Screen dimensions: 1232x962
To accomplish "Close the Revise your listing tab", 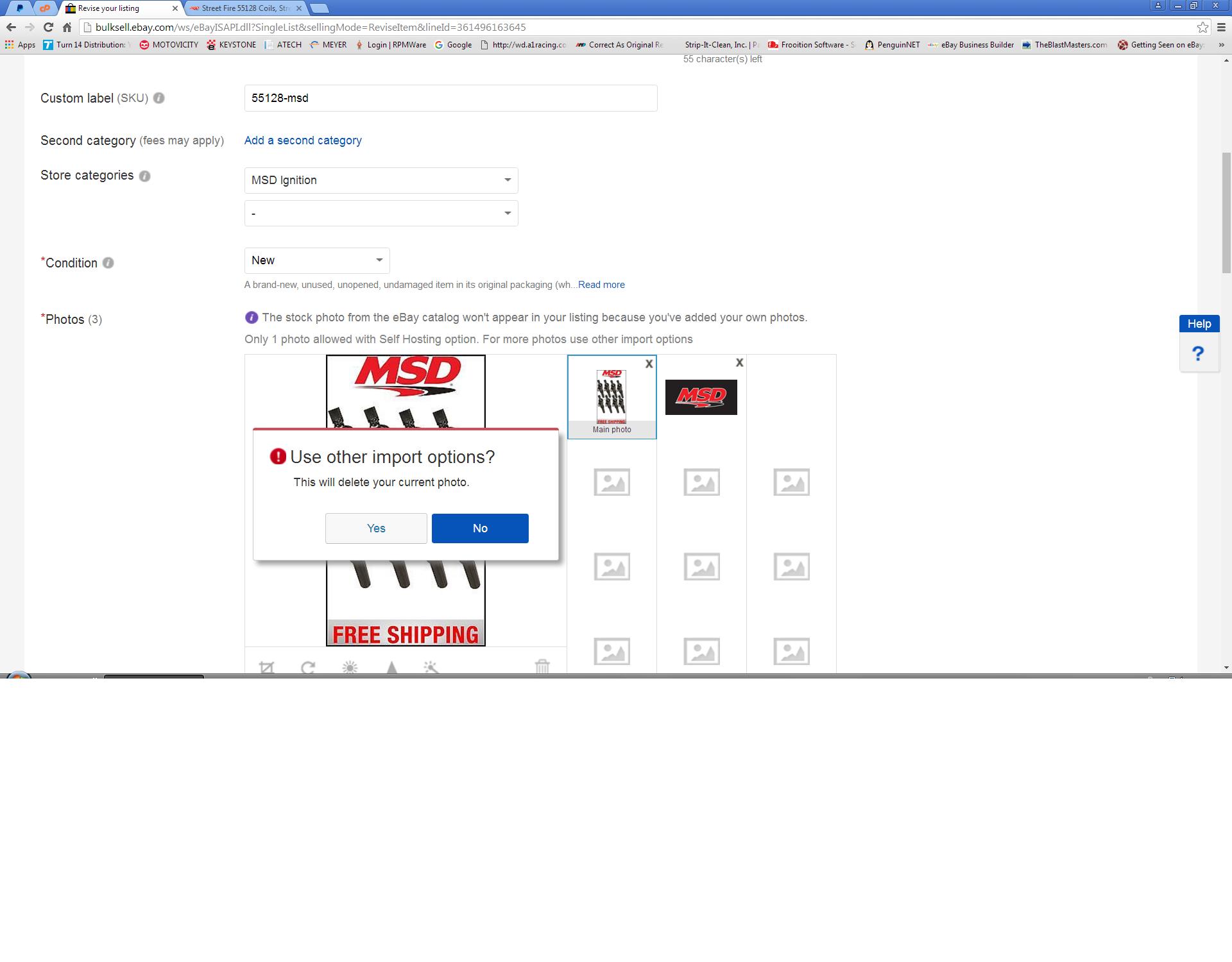I will coord(175,8).
